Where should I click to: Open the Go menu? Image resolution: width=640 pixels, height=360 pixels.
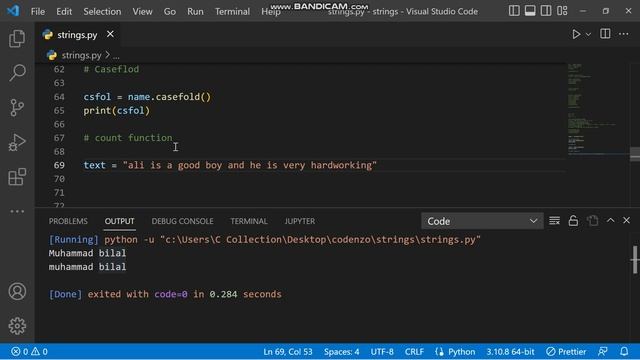170,11
